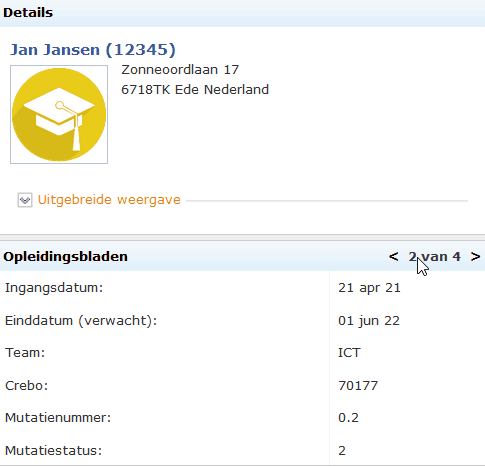Go to previous opleidingsblad arrow

[x=394, y=257]
